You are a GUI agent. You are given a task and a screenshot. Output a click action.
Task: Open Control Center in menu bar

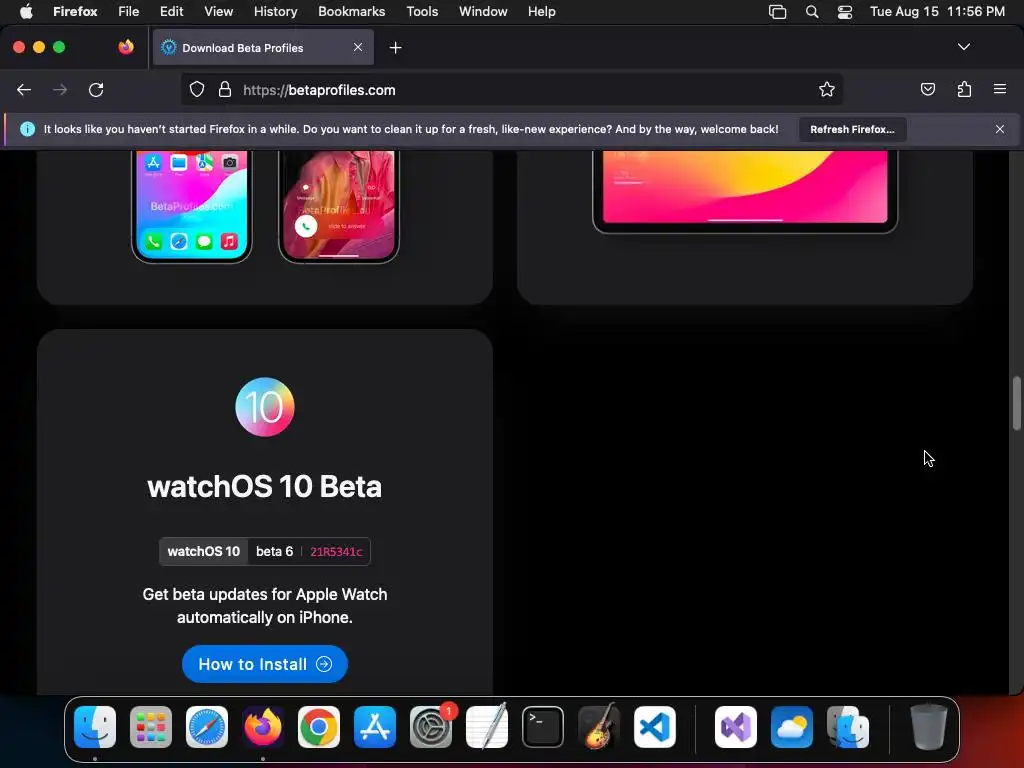[844, 12]
